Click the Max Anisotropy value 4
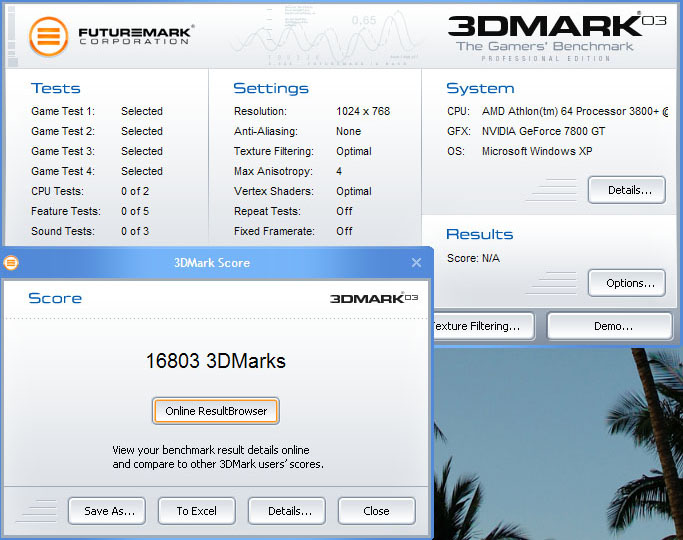 coord(339,171)
